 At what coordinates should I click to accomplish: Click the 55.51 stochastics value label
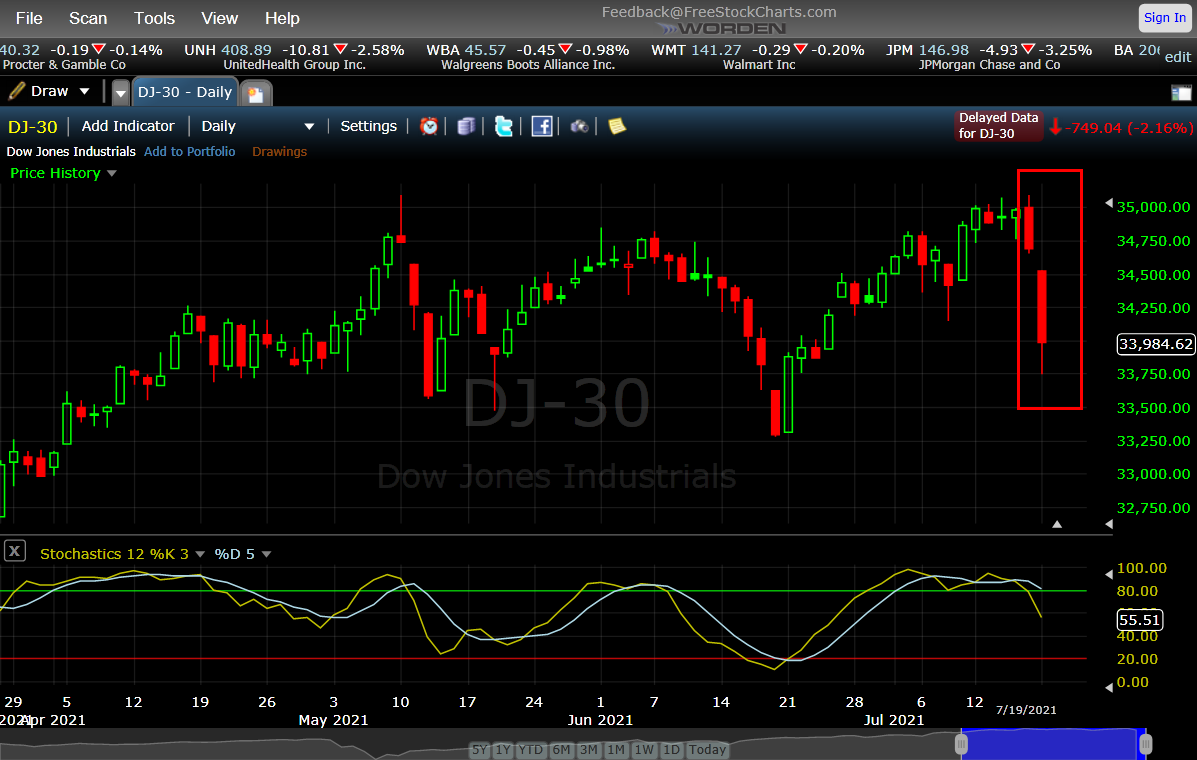tap(1140, 620)
